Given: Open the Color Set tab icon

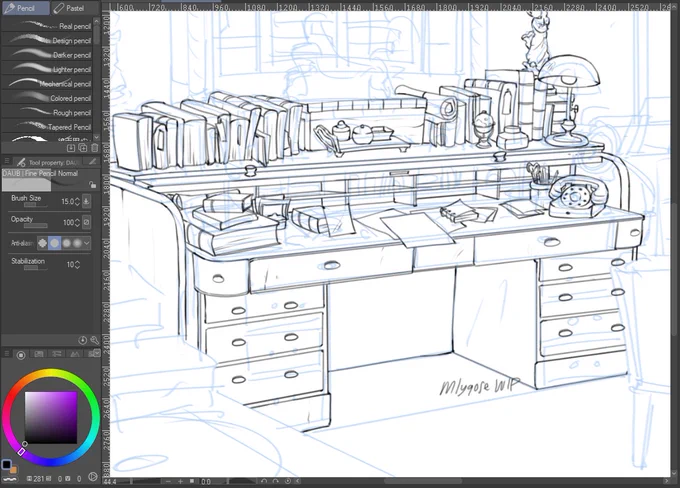Looking at the screenshot, I should click(x=39, y=354).
